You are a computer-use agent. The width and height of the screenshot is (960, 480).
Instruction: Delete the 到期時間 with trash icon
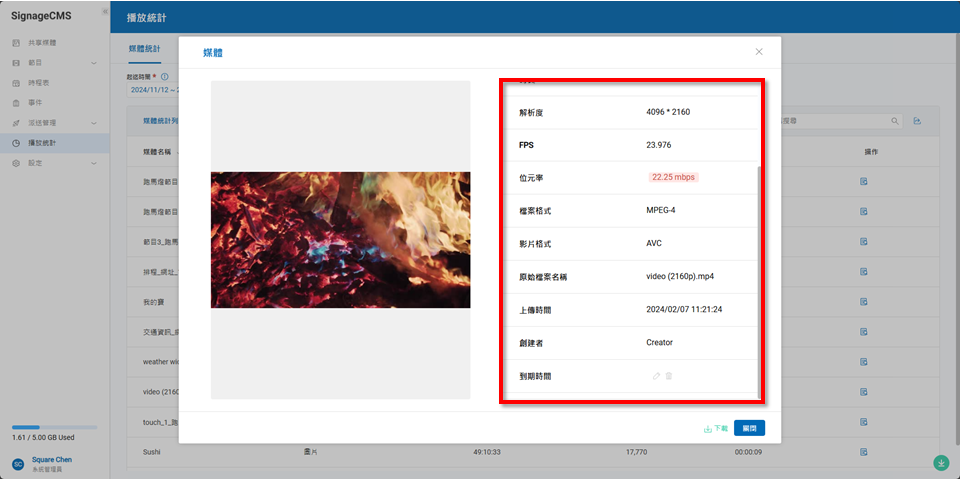[669, 376]
